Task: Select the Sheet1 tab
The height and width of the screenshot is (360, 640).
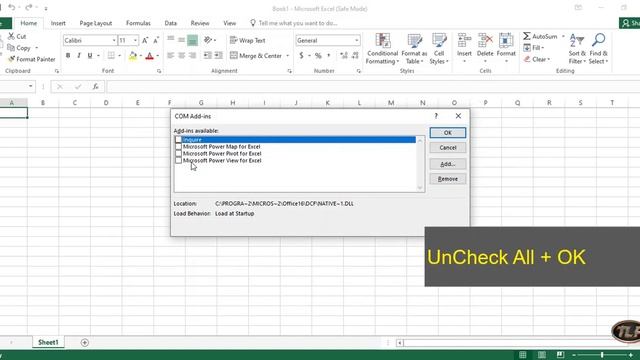Action: (x=48, y=342)
